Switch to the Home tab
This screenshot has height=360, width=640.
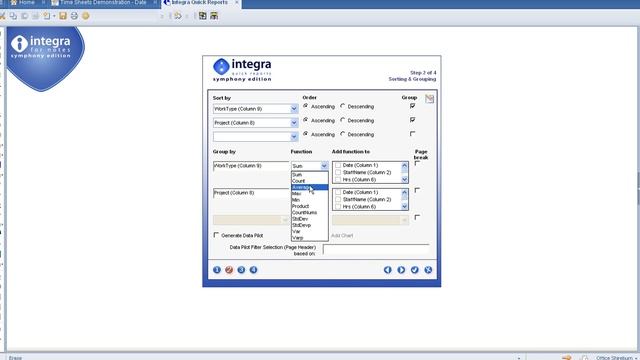pos(23,2)
